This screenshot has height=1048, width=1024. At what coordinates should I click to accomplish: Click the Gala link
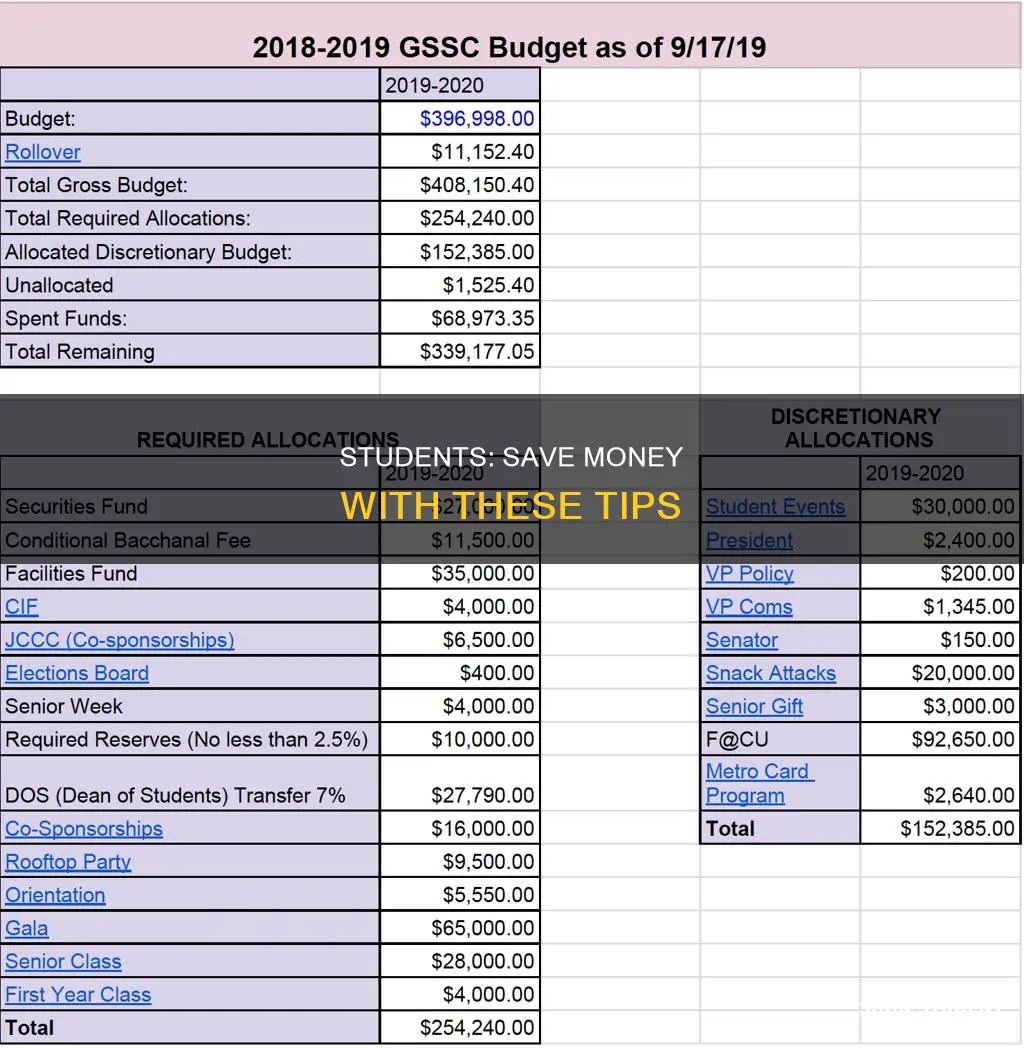pos(27,928)
